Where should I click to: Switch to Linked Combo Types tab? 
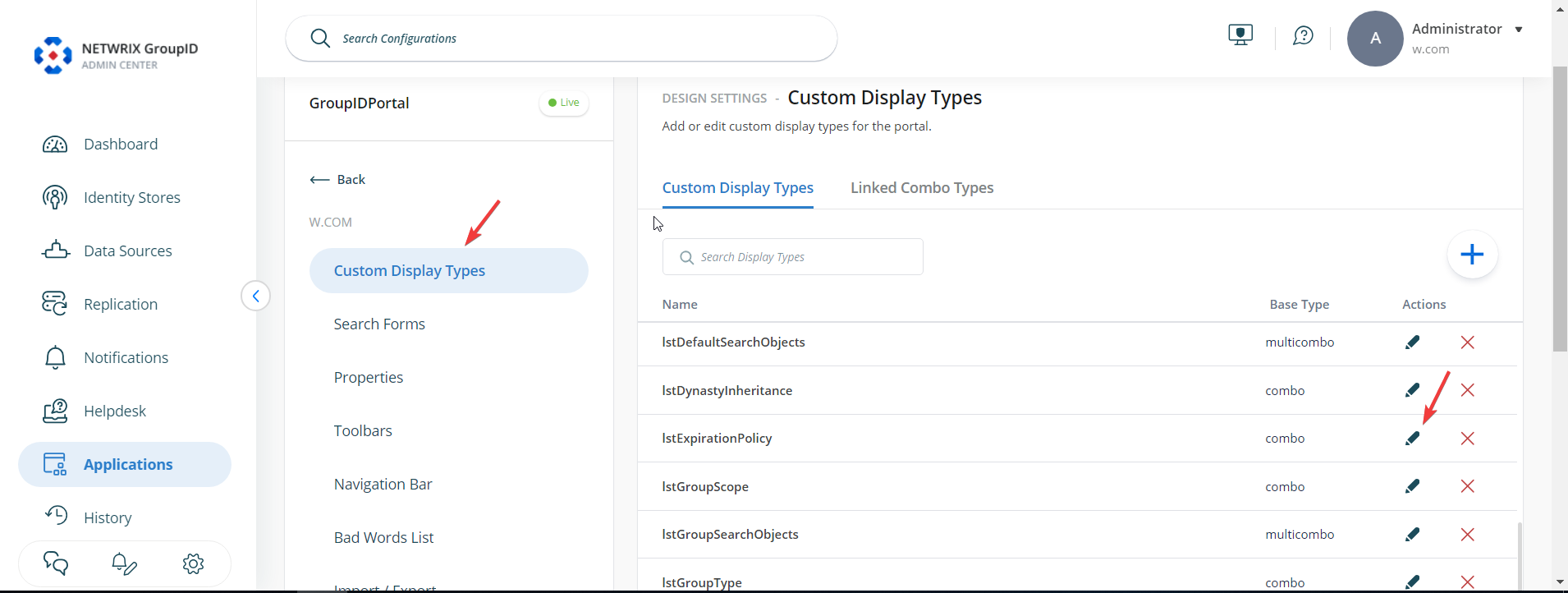(x=922, y=188)
